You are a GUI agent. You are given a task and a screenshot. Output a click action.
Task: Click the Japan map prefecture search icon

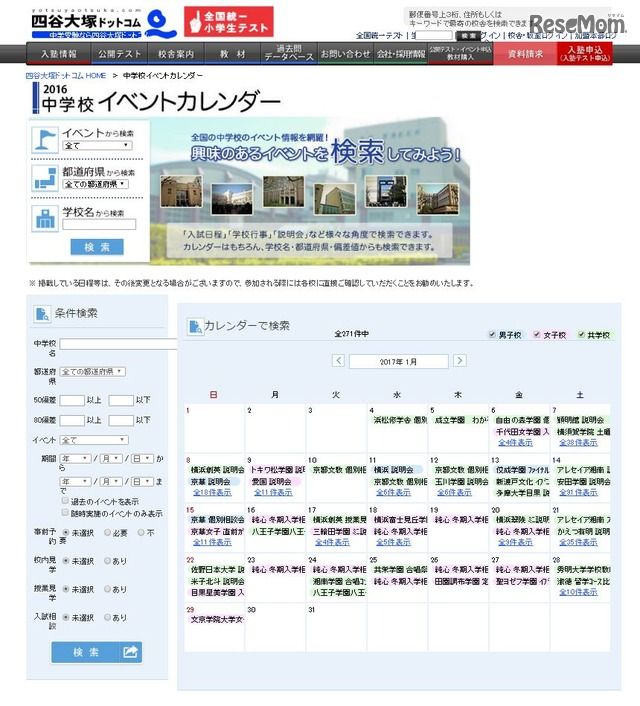click(x=45, y=178)
